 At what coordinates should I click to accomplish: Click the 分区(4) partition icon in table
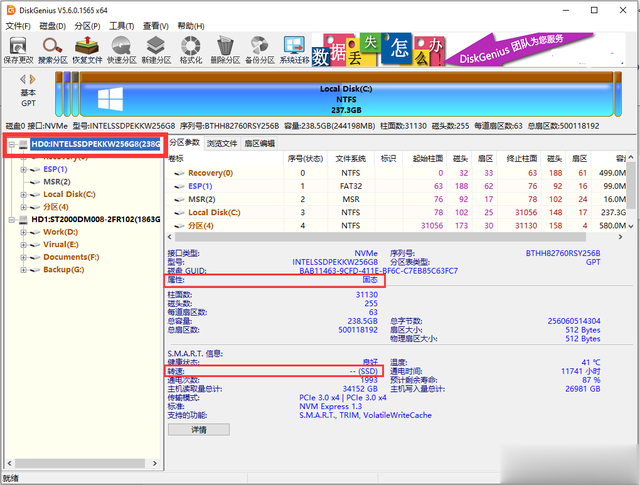(179, 226)
